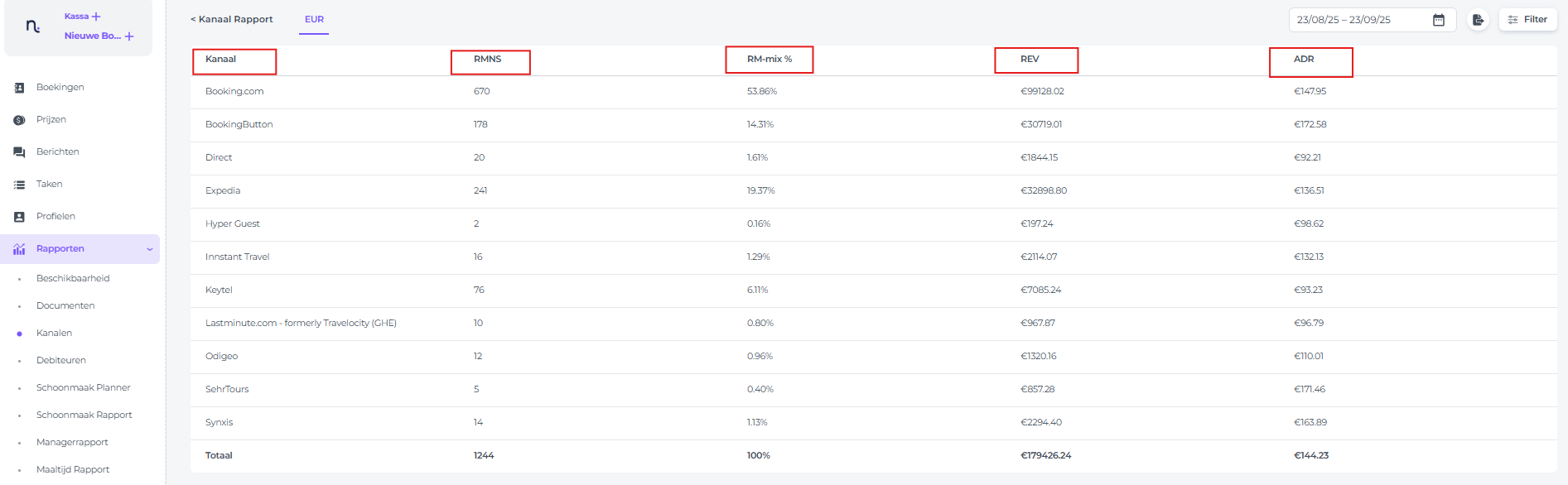Click the Prijzen dollar icon
Viewport: 1568px width, 485px height.
pyautogui.click(x=19, y=120)
